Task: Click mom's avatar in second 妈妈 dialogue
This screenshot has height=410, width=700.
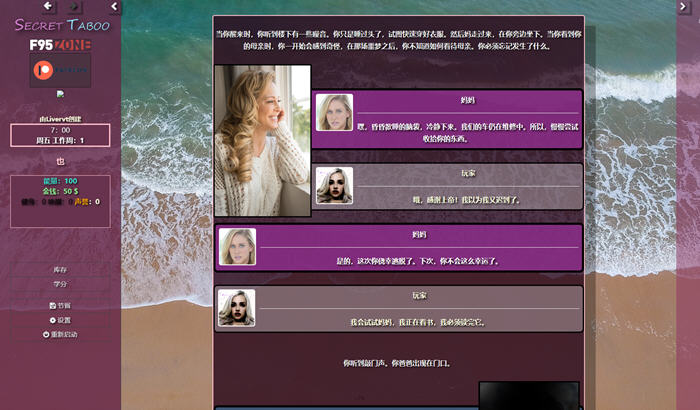Action: [x=237, y=247]
